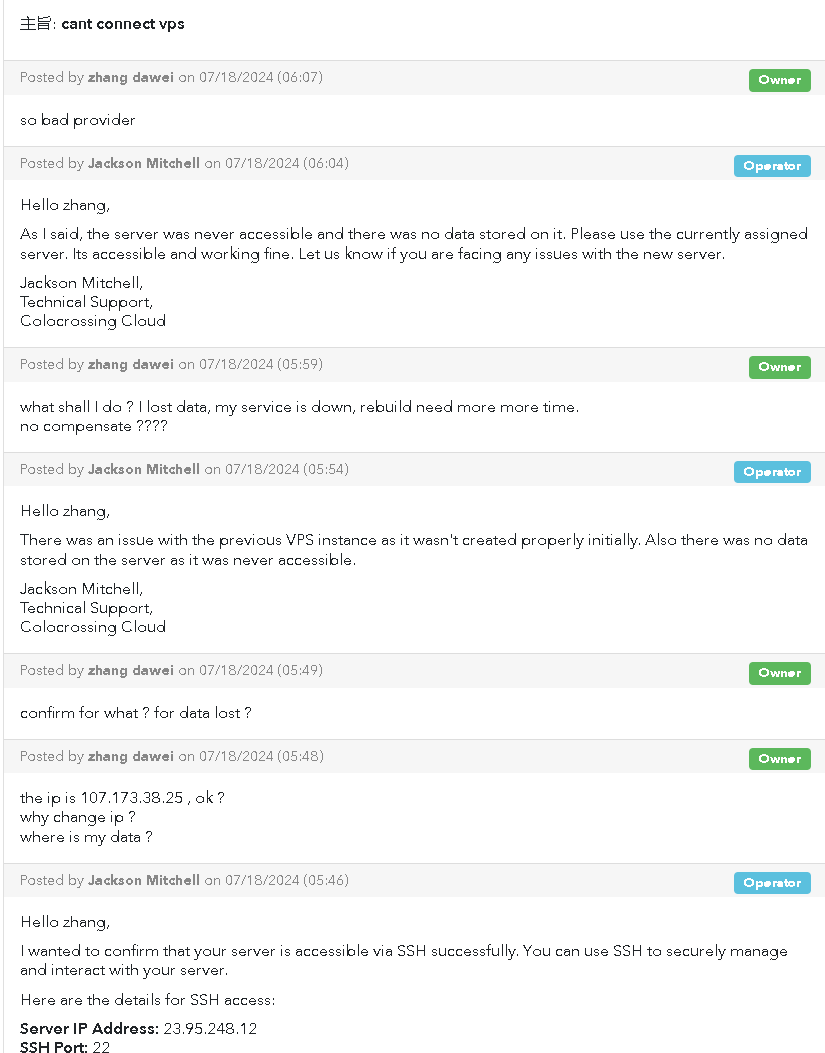Click the Owner badge on 06:07 post
Image resolution: width=825 pixels, height=1053 pixels.
tap(779, 80)
